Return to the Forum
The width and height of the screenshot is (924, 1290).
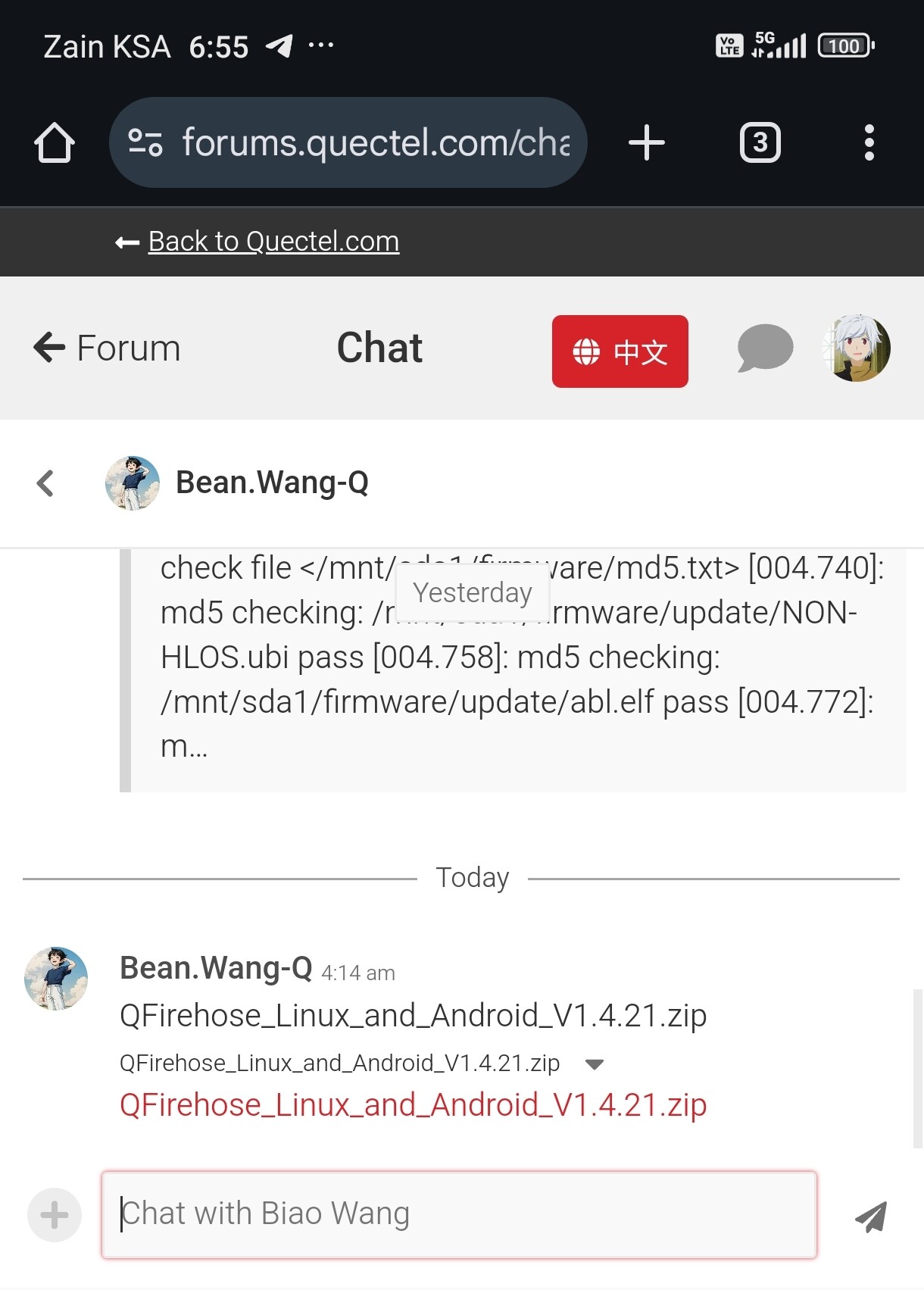tap(107, 348)
